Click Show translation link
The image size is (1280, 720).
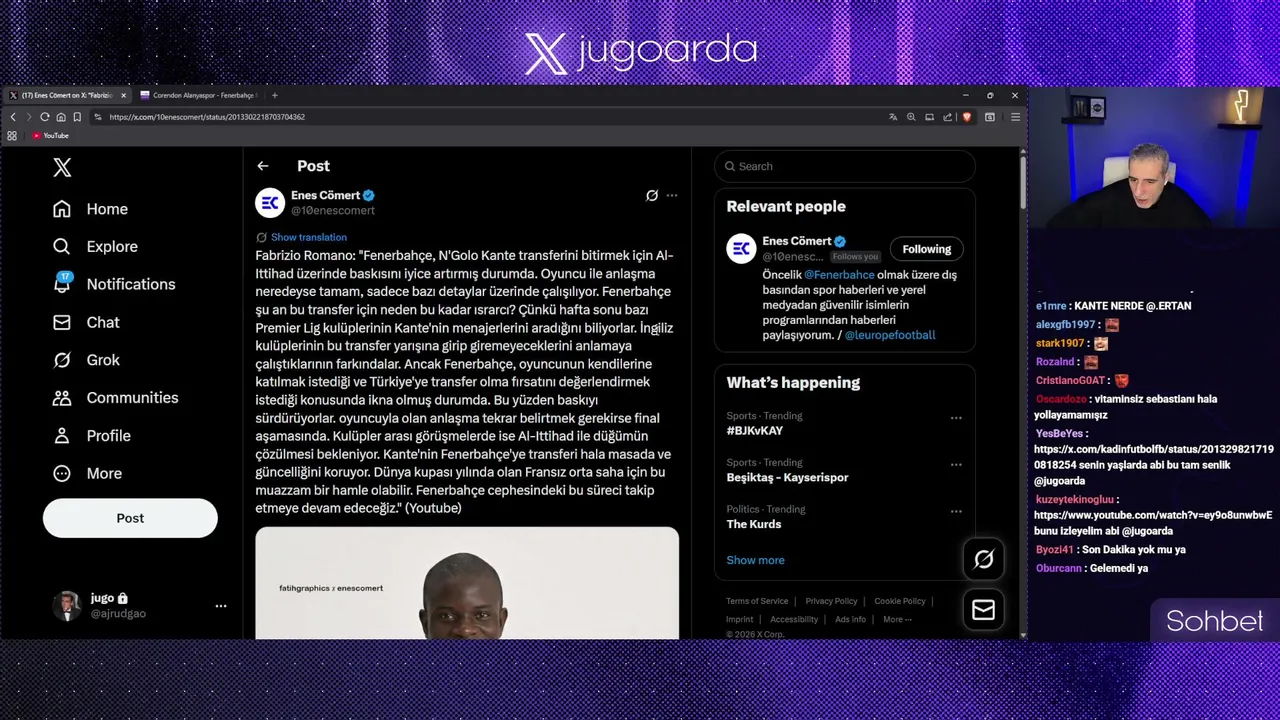[x=308, y=237]
